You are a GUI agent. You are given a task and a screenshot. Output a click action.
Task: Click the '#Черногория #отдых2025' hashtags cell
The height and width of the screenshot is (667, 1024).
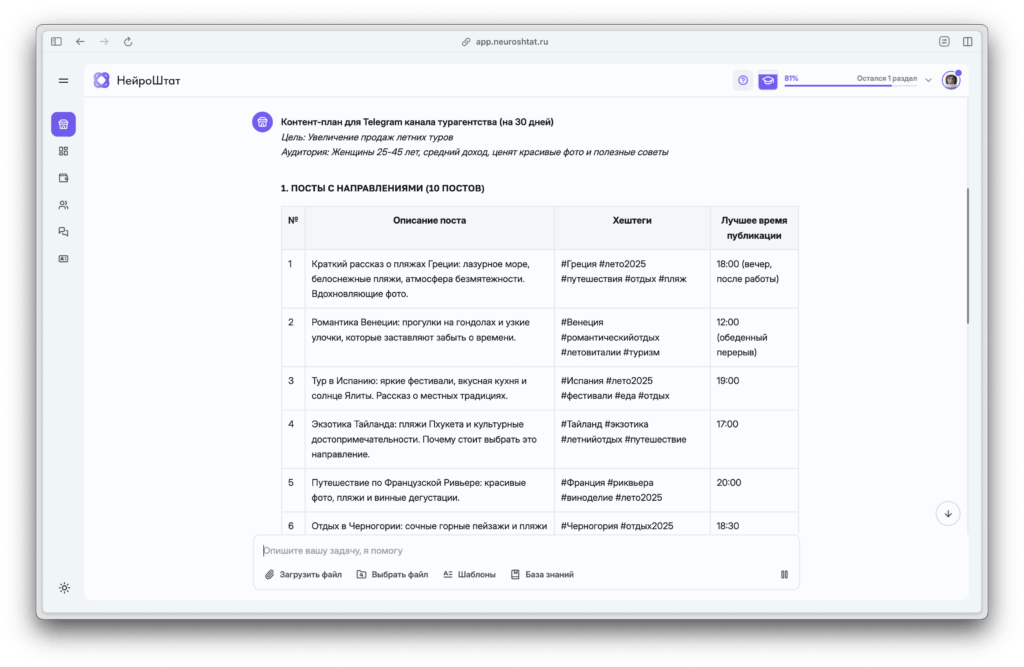click(x=632, y=524)
